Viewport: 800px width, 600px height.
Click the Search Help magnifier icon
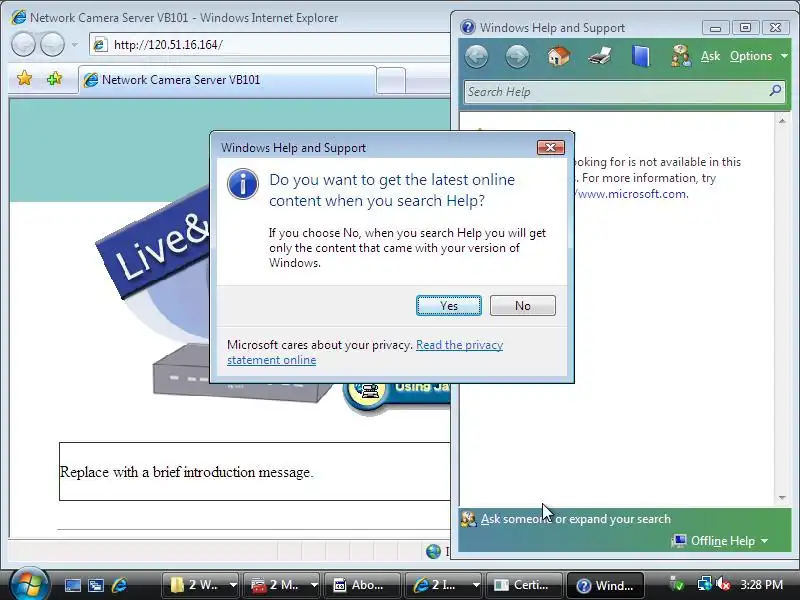click(x=776, y=91)
